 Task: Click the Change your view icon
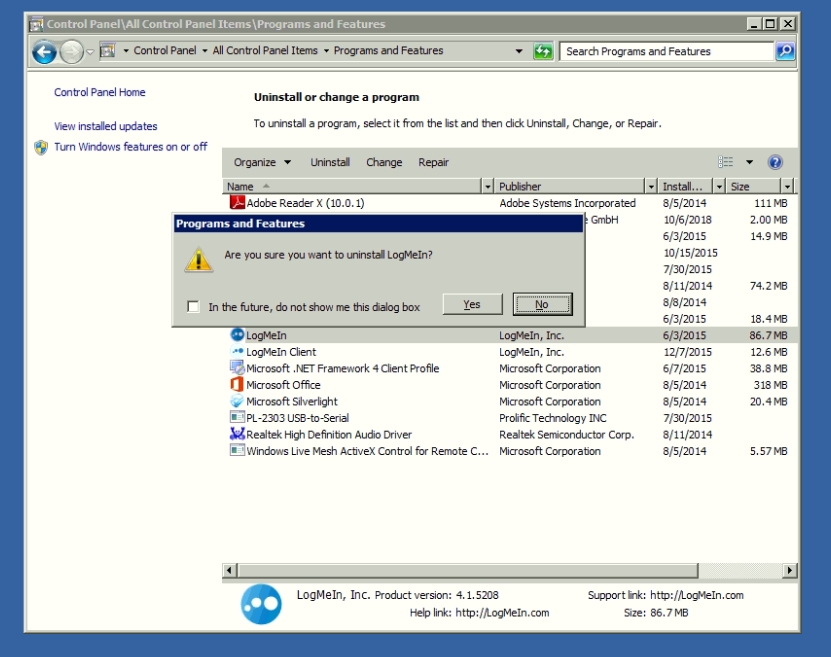point(726,162)
